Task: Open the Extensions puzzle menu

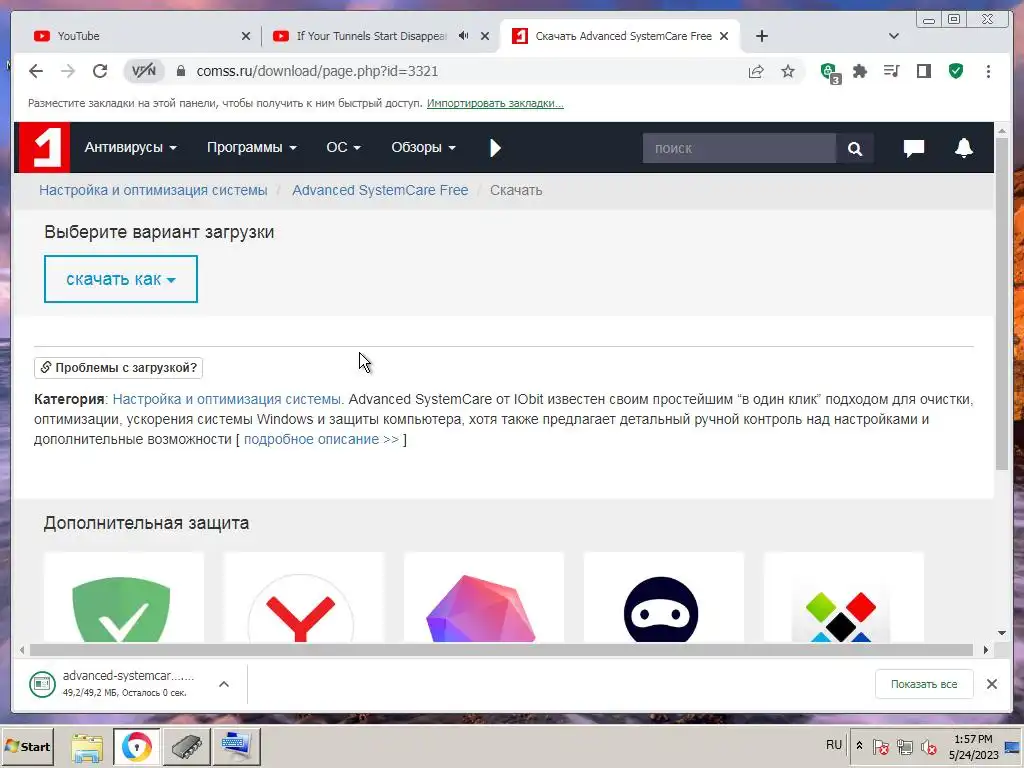Action: coord(860,71)
